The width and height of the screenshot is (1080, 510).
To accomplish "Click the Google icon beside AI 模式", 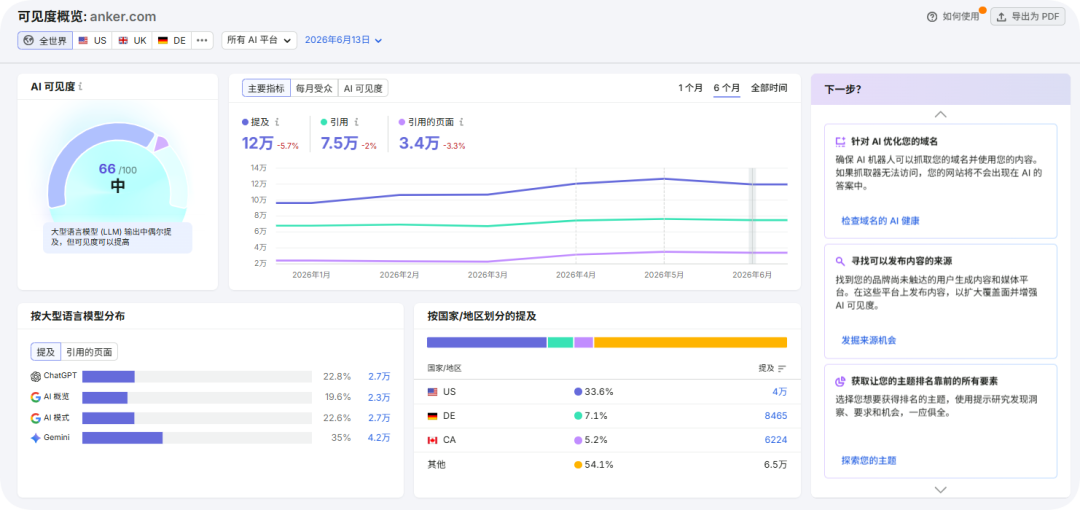I will click(x=36, y=418).
